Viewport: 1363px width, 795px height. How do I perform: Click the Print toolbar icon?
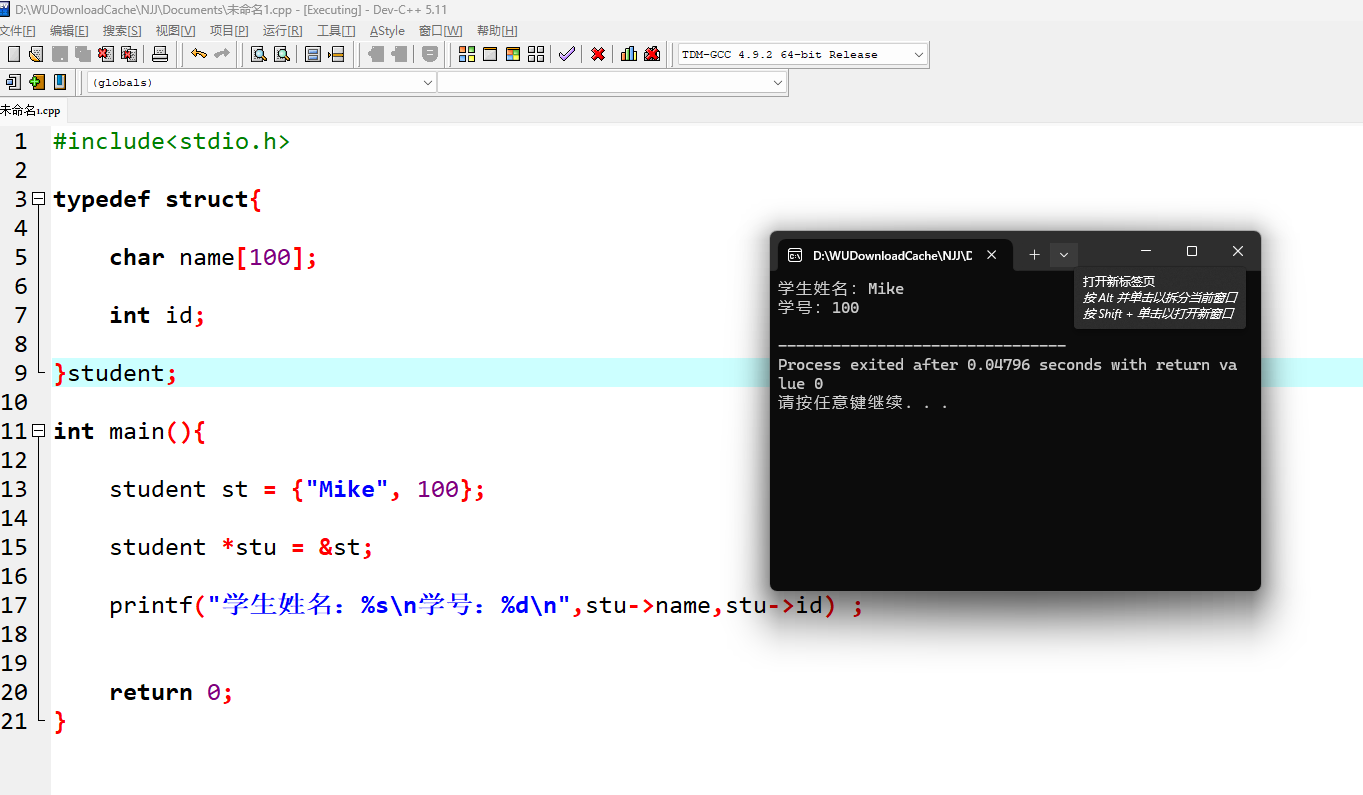click(x=160, y=54)
